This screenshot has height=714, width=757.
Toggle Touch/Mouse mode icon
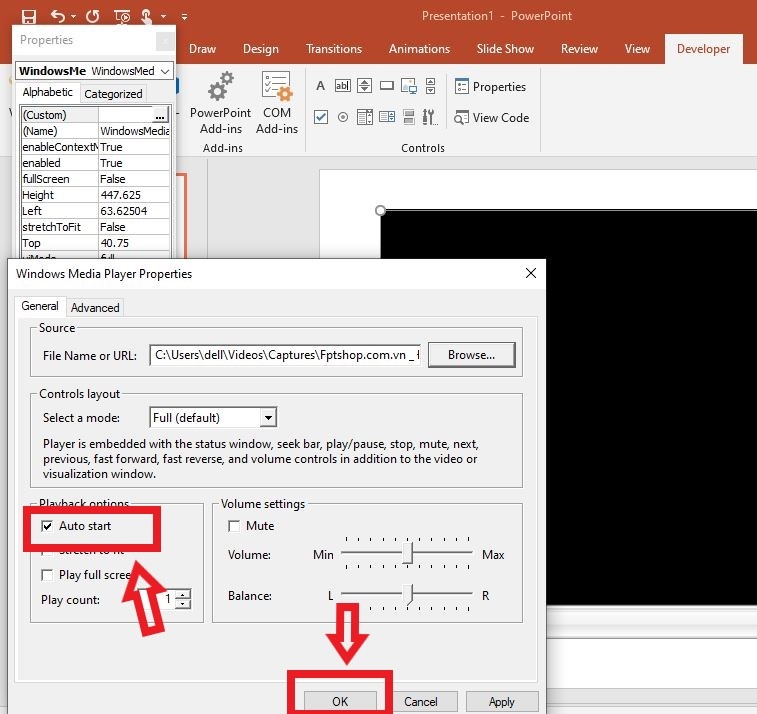[146, 17]
